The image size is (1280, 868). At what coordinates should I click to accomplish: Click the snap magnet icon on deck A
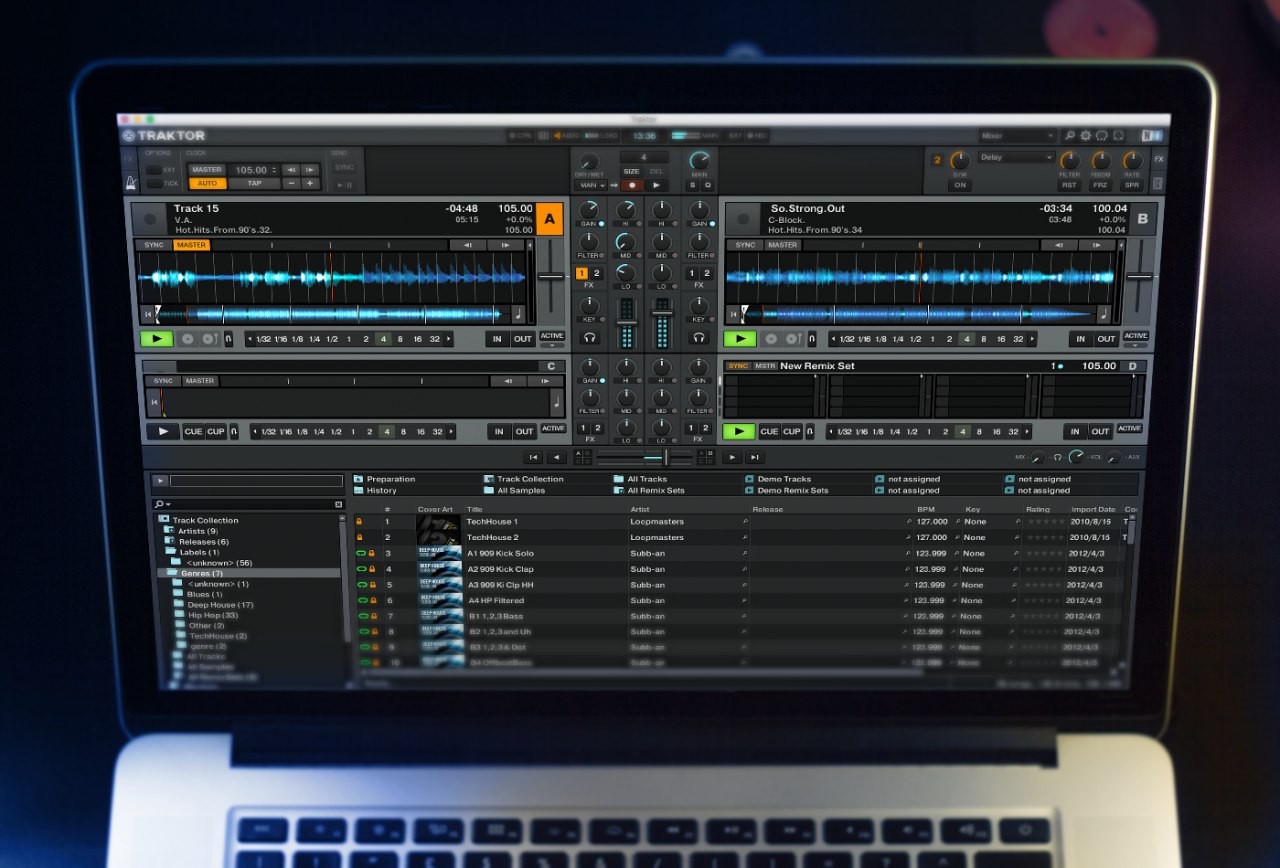pyautogui.click(x=228, y=339)
